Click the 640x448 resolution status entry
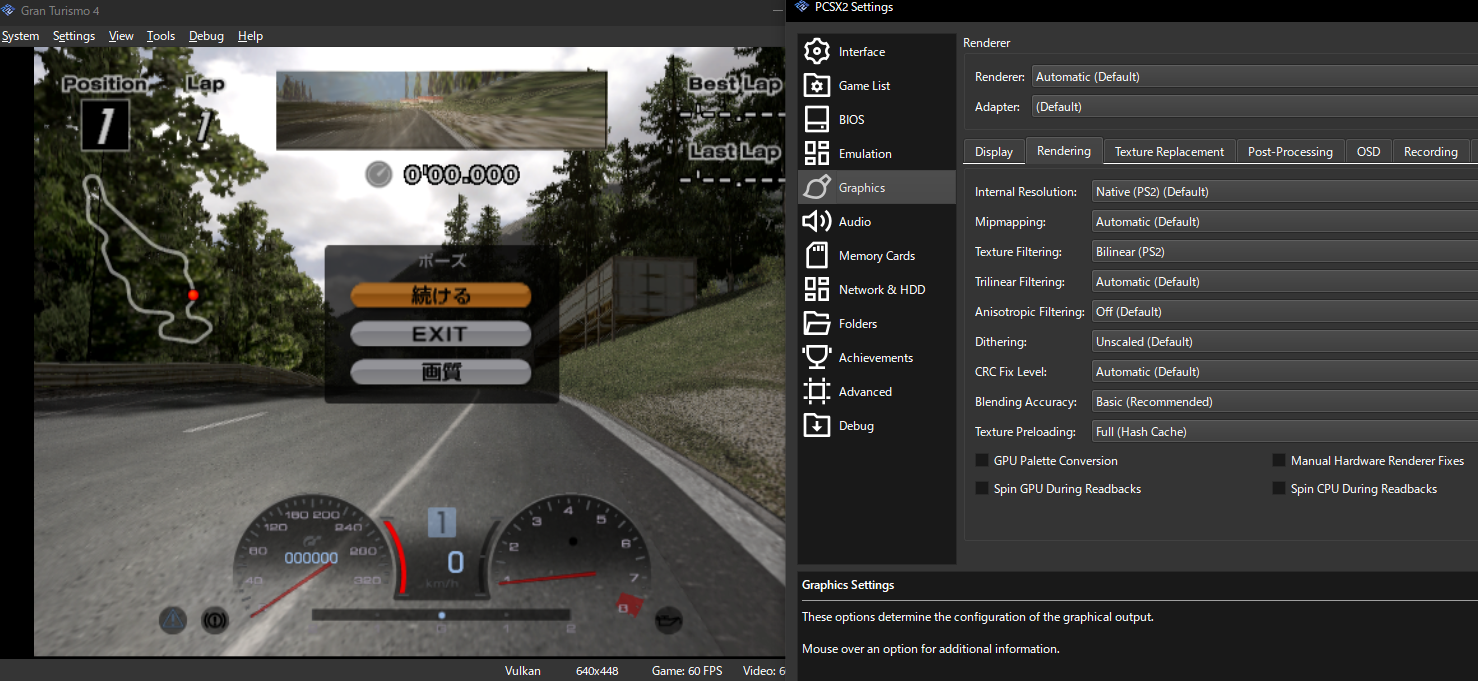Image resolution: width=1478 pixels, height=681 pixels. tap(599, 671)
